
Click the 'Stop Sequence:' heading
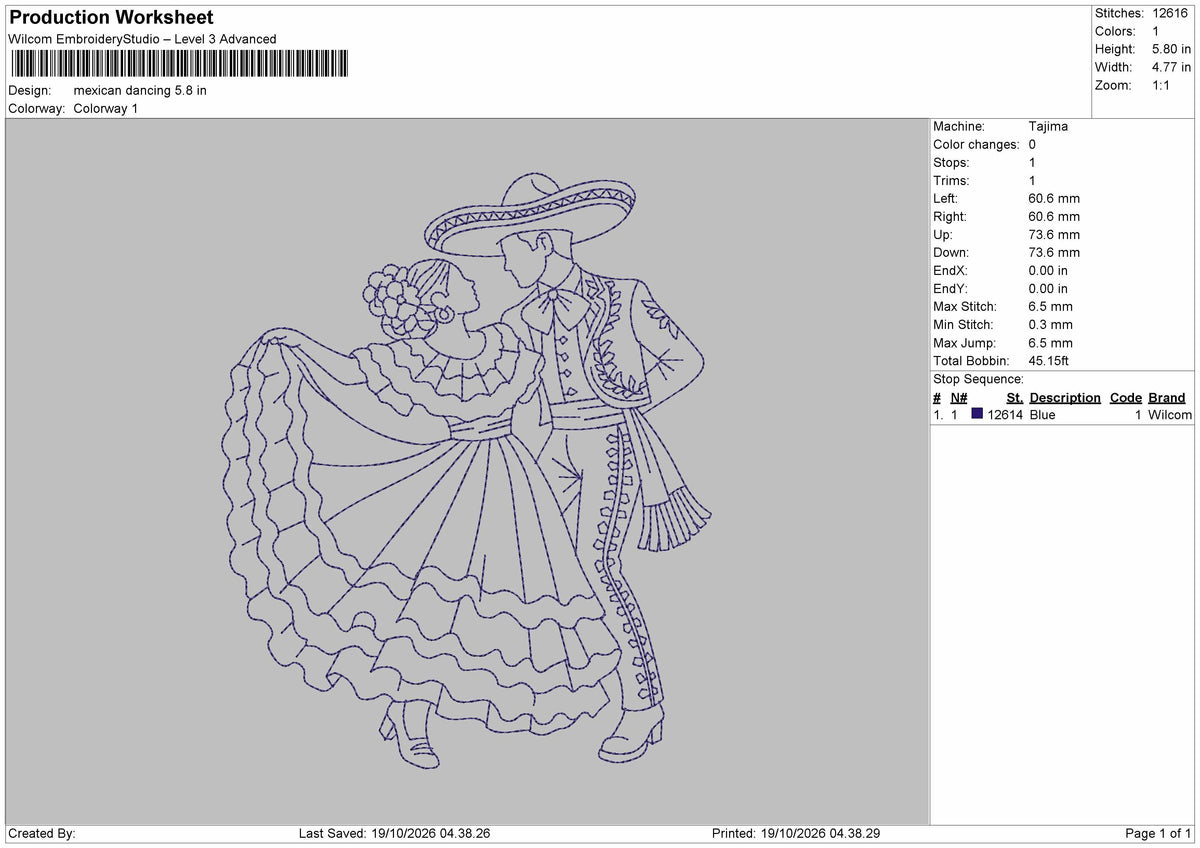(978, 379)
